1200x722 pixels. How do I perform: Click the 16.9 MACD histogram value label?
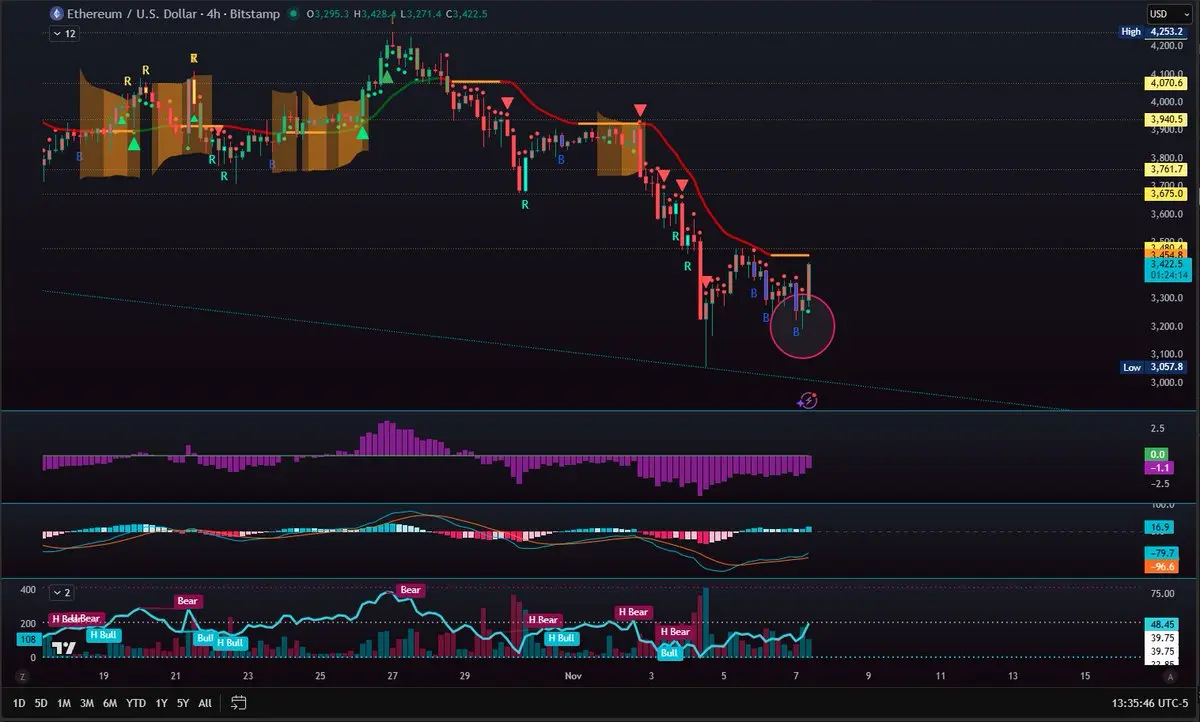[1160, 526]
